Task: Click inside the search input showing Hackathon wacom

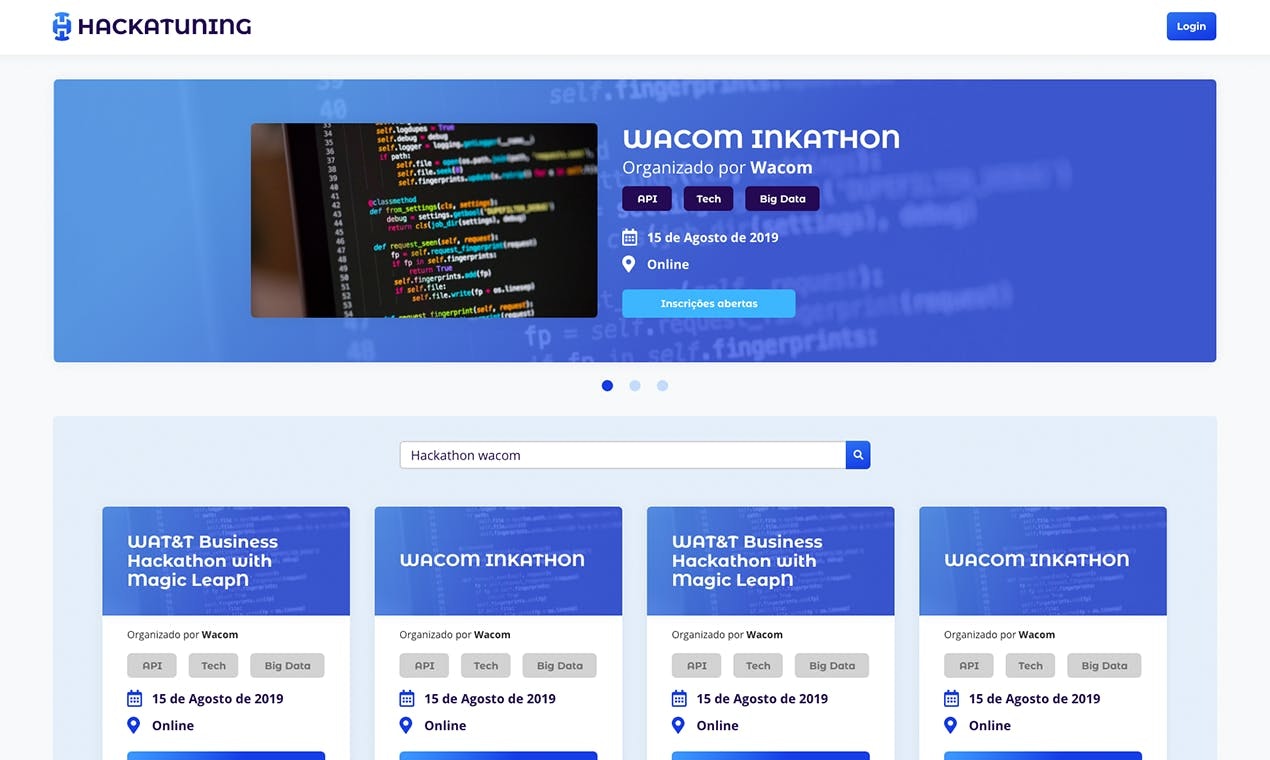Action: [620, 455]
